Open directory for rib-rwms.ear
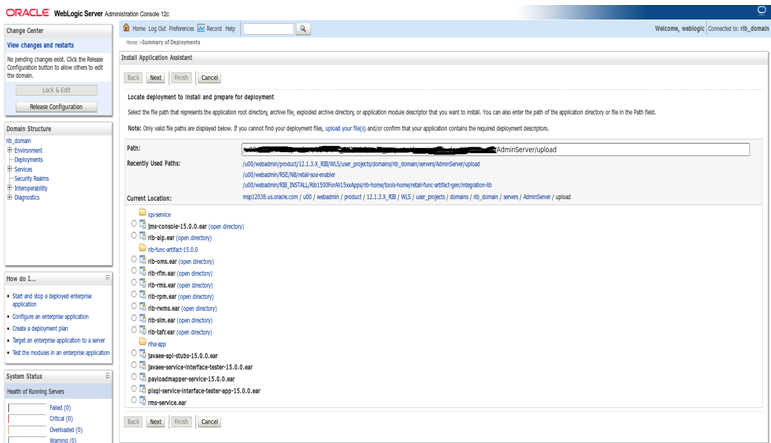 (199, 309)
